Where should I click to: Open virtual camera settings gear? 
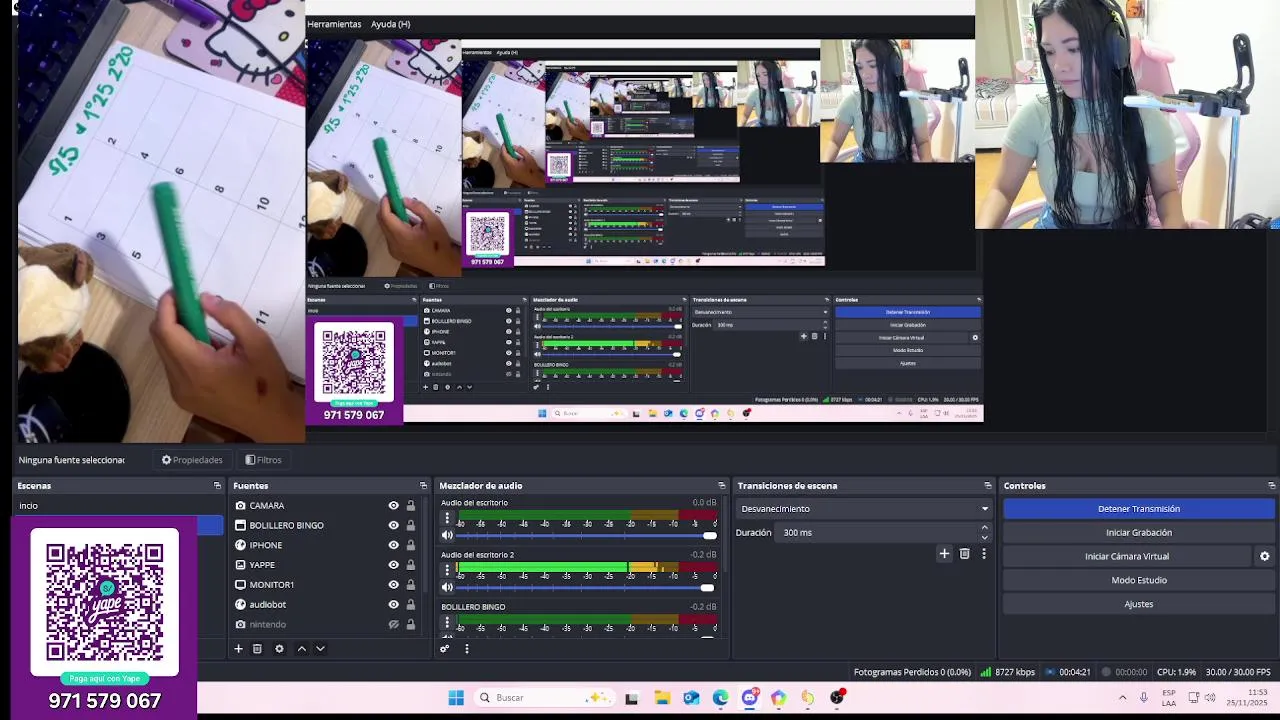point(1264,556)
